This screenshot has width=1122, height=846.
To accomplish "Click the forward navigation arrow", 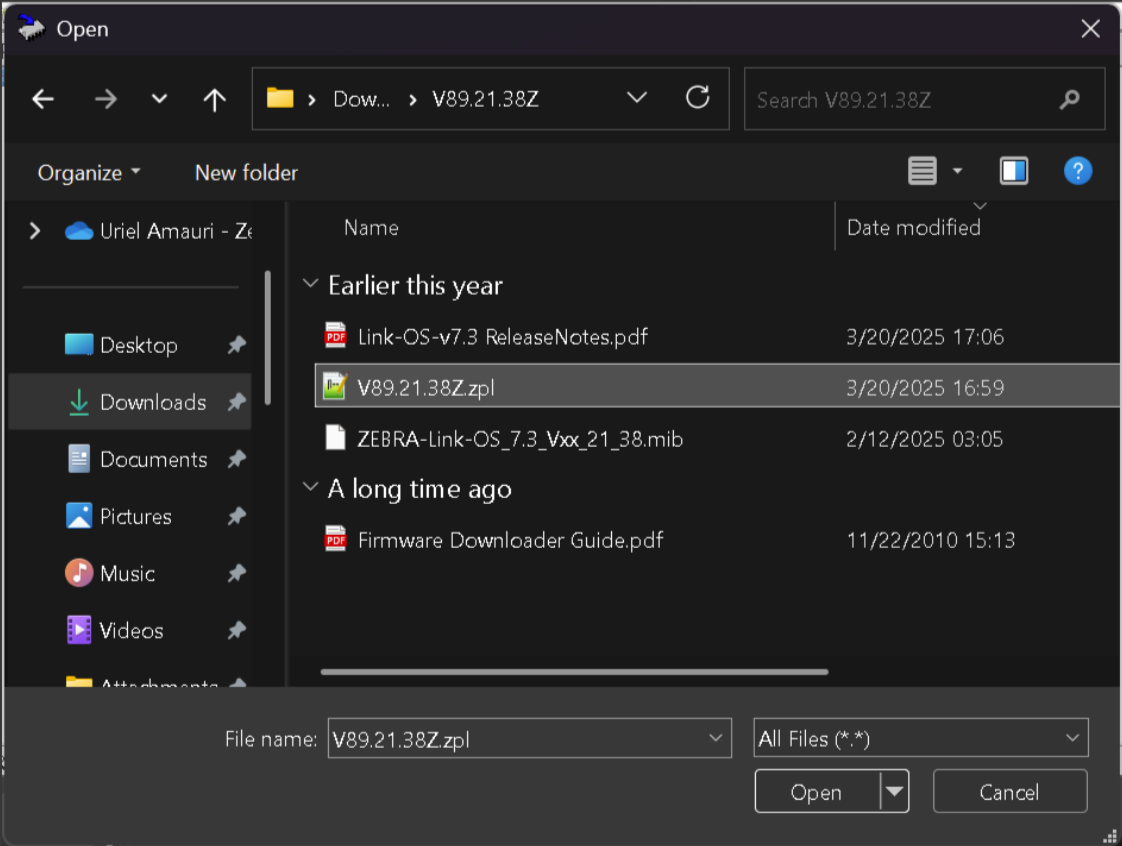I will 106,99.
